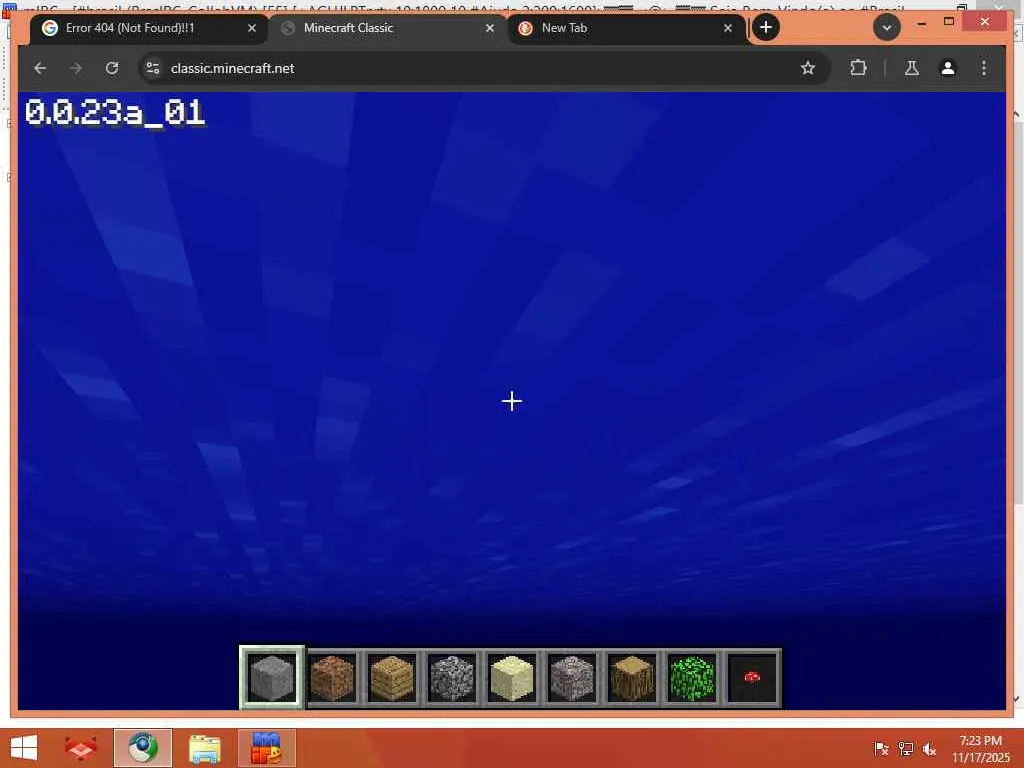Open a new browser tab

766,27
